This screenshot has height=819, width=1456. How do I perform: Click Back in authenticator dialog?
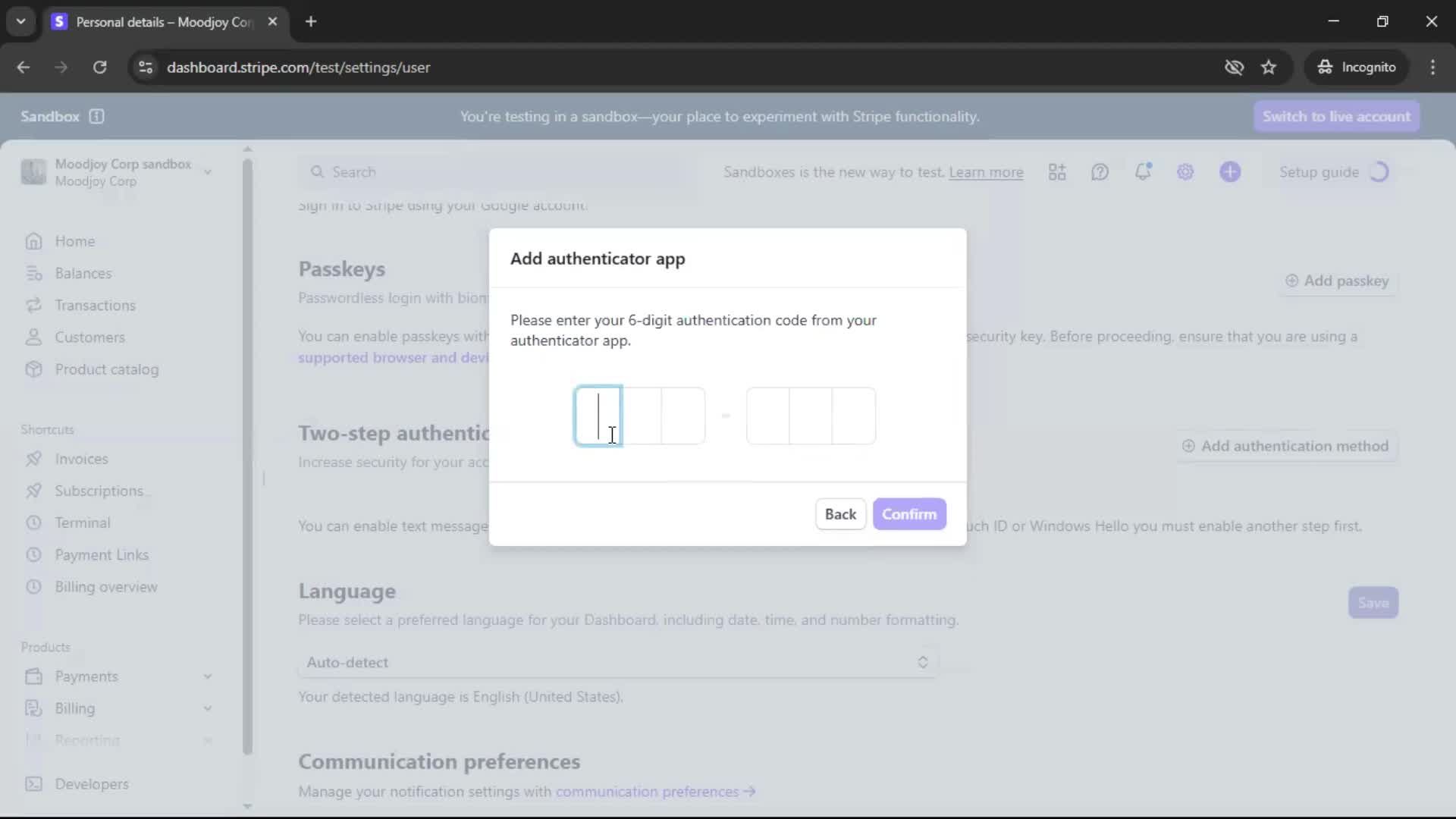point(839,514)
